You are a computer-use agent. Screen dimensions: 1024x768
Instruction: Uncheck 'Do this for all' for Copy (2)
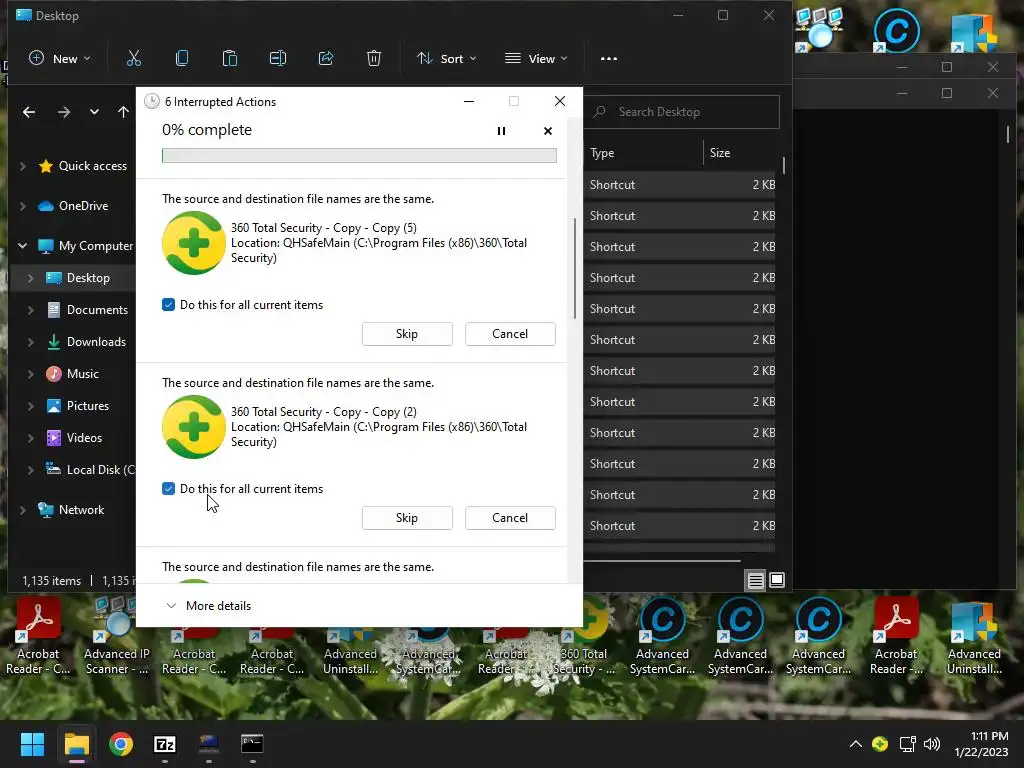tap(168, 489)
